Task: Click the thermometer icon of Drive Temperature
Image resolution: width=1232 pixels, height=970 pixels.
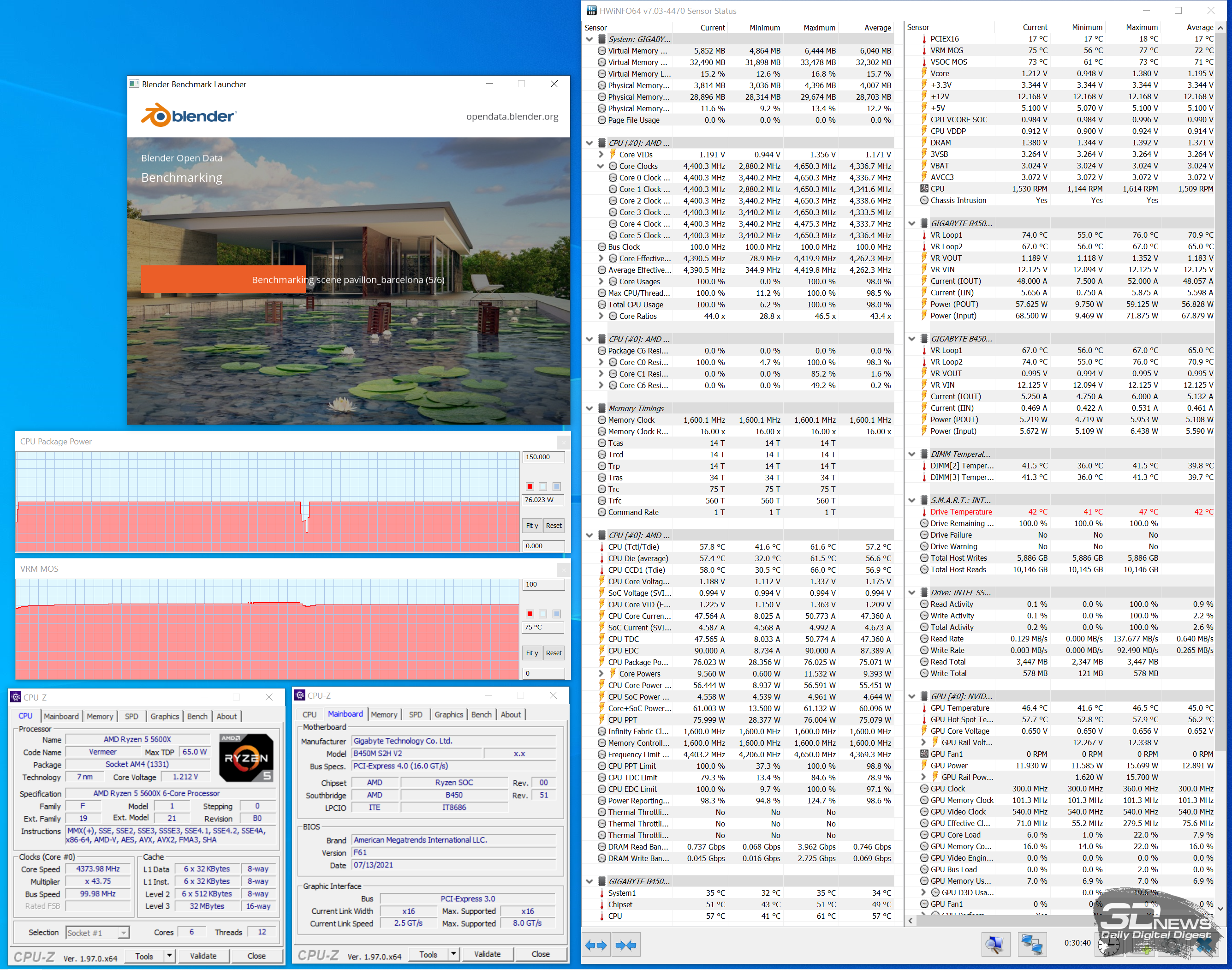Action: [924, 512]
